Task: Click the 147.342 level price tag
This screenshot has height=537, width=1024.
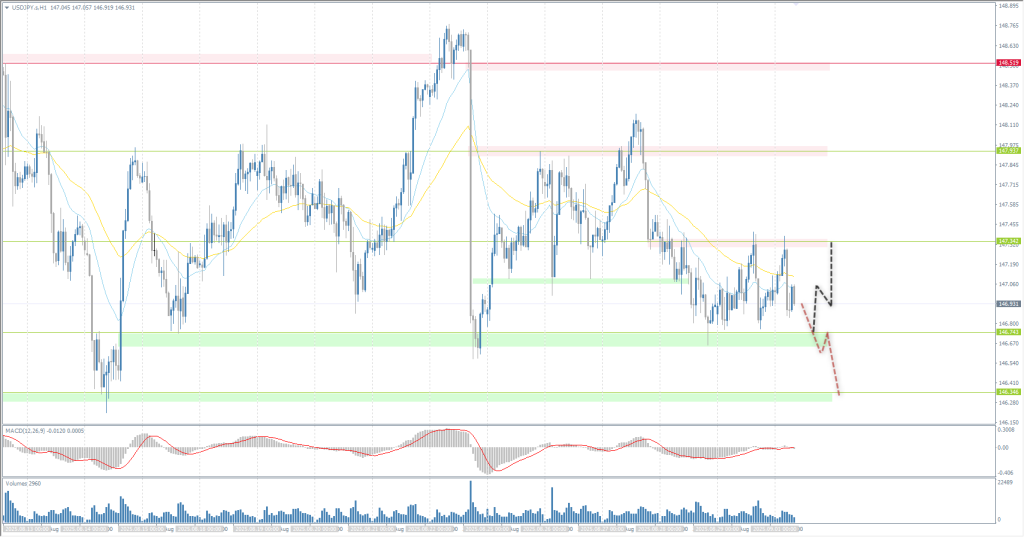Action: [x=1008, y=241]
